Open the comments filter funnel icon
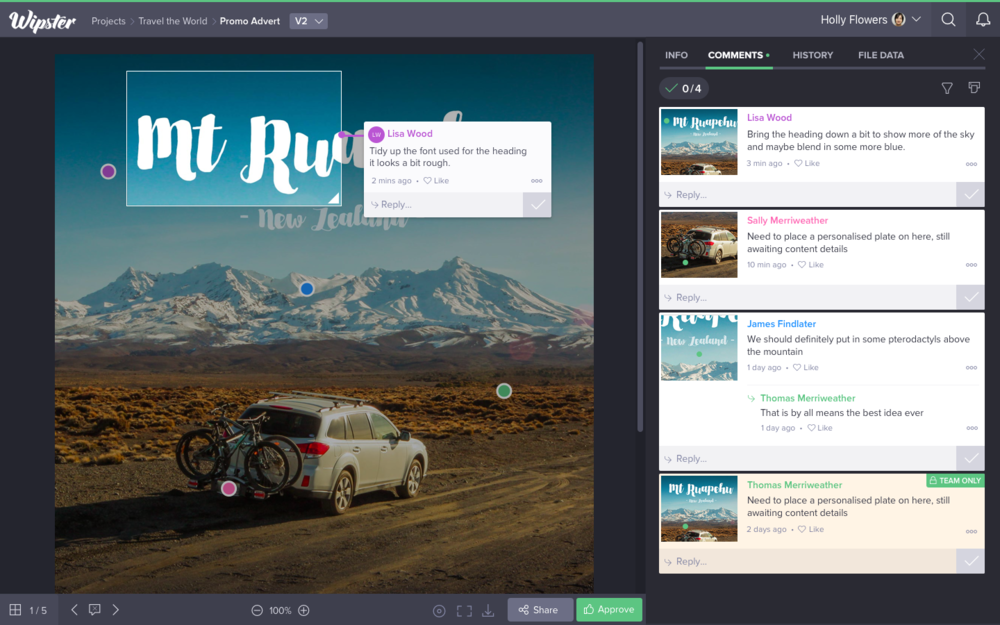 click(947, 88)
